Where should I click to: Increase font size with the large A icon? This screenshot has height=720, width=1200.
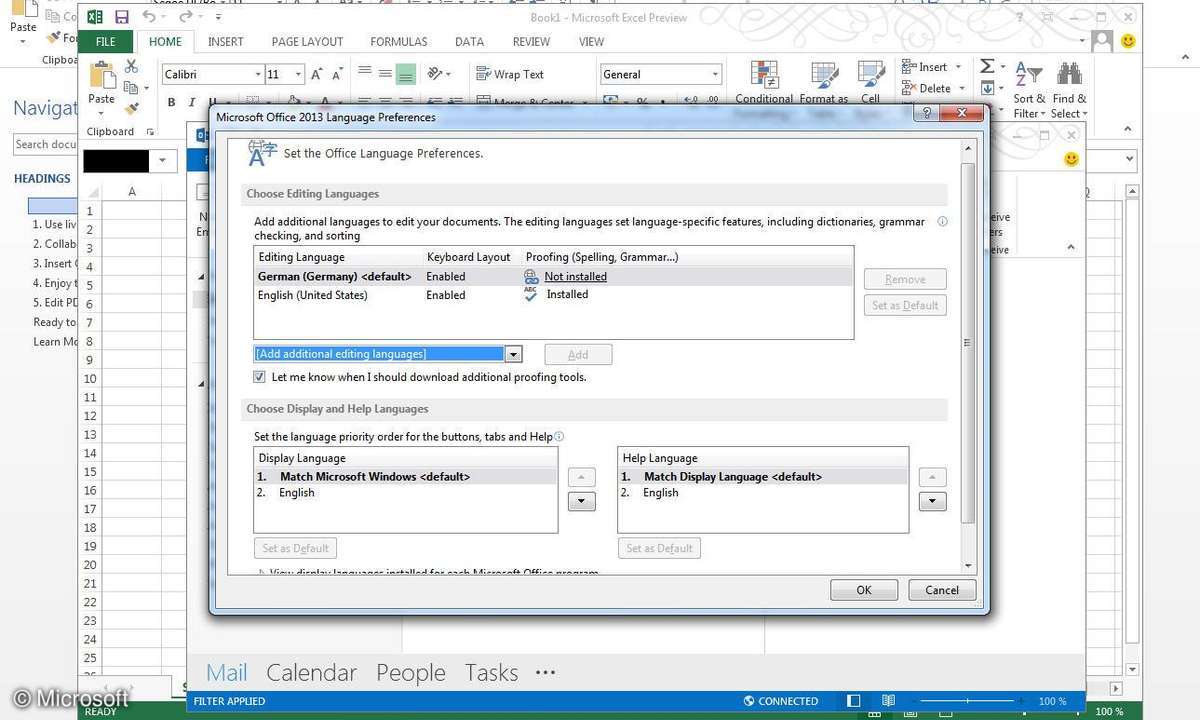[317, 74]
